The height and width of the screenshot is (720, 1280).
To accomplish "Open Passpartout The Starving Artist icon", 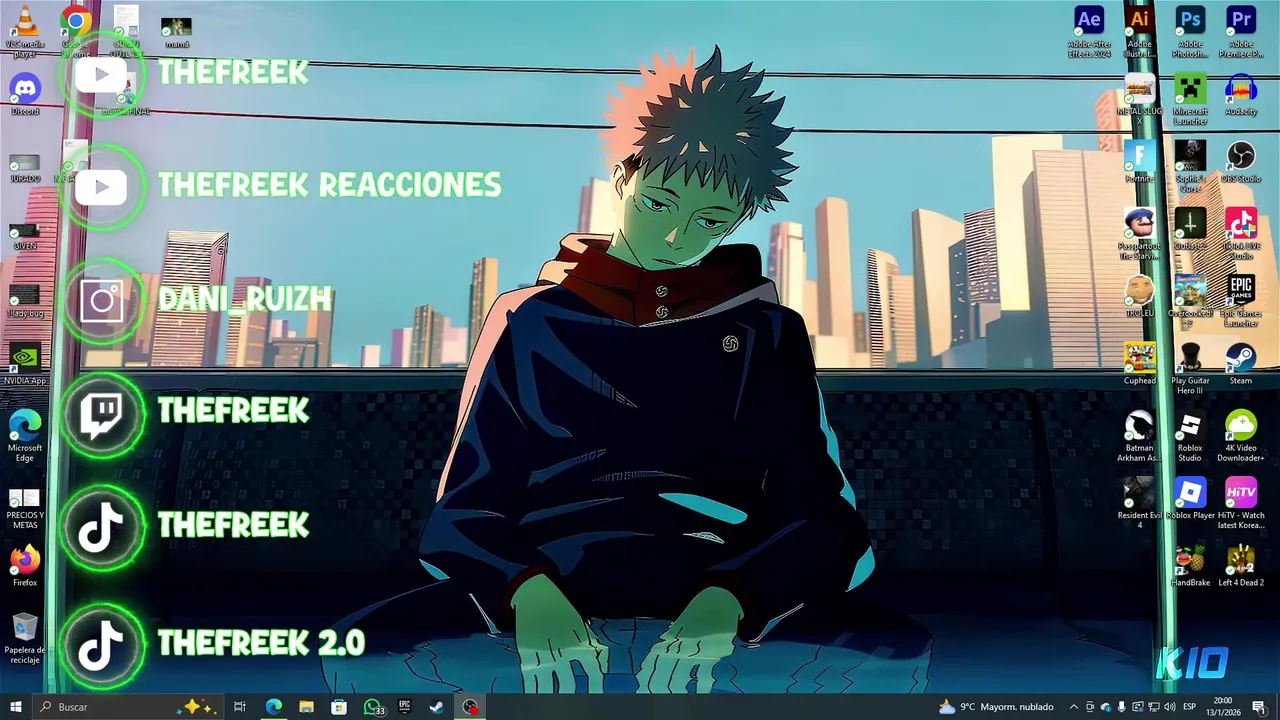I will coord(1139,234).
